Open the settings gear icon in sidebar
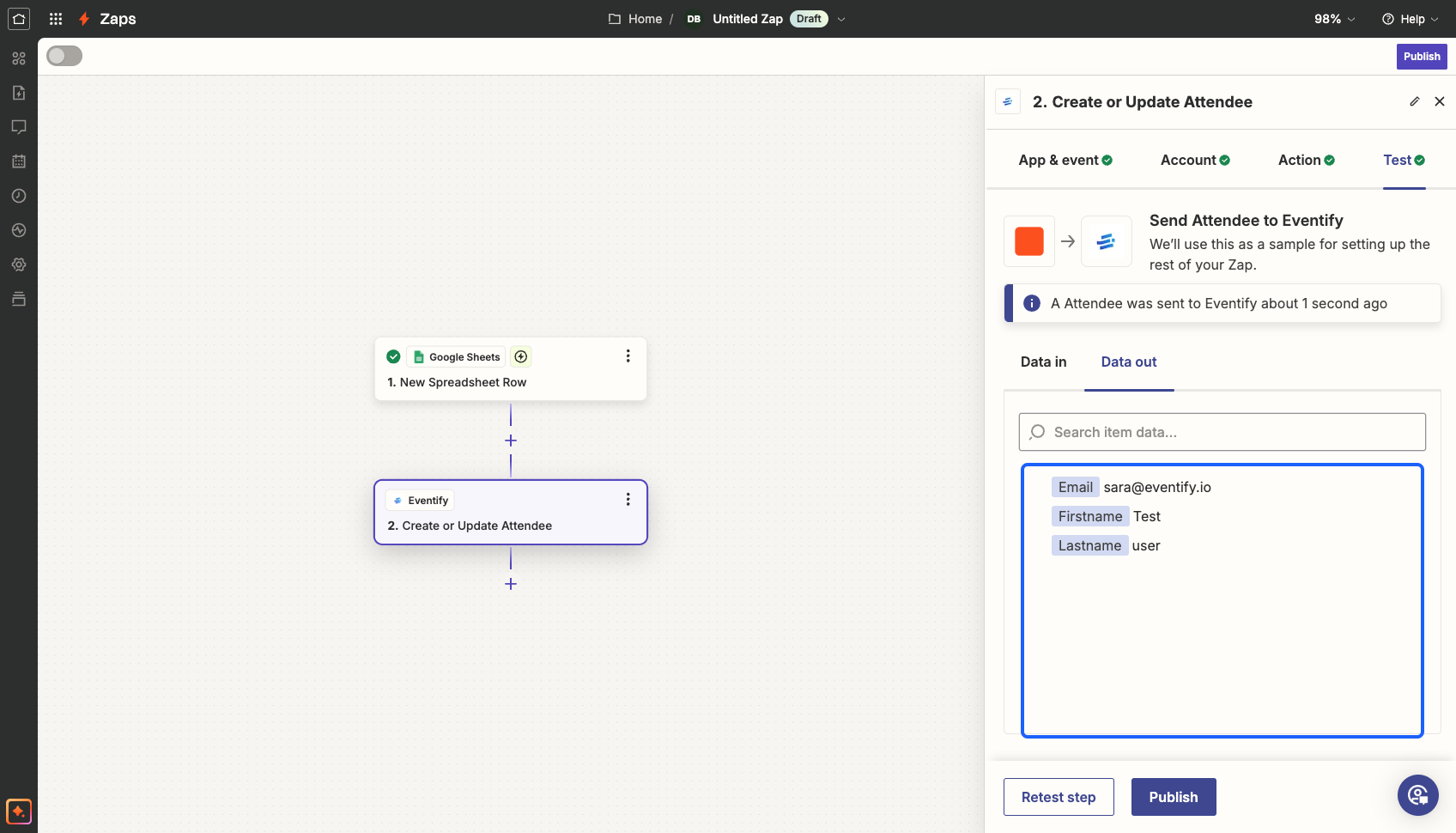The width and height of the screenshot is (1456, 833). click(19, 264)
